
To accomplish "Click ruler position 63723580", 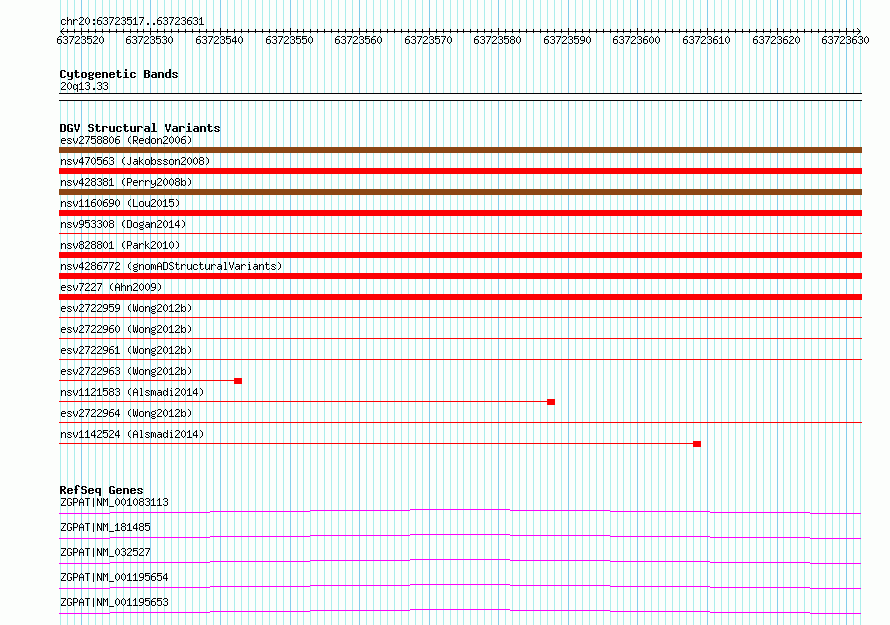I will click(x=497, y=40).
